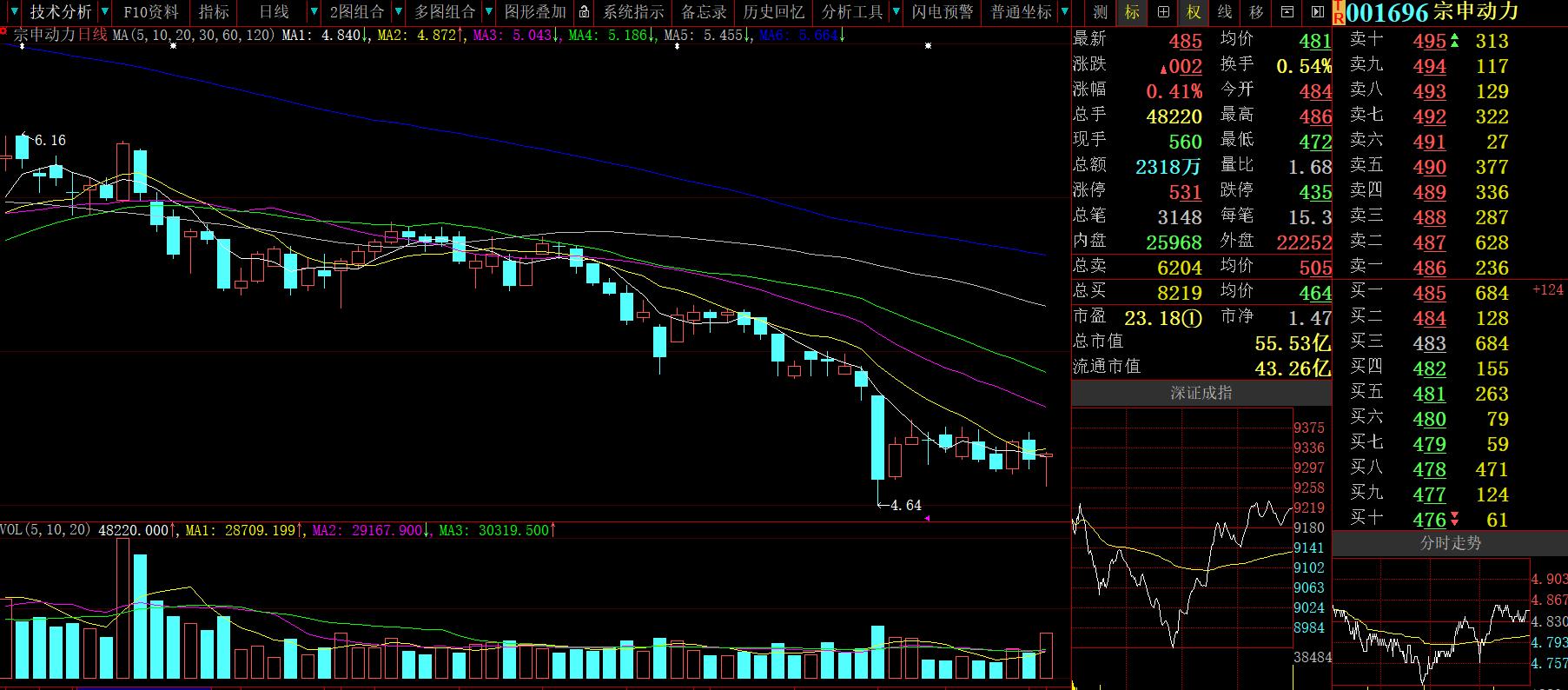1568x690 pixels.
Task: Click the small magenta marker below the chart
Action: (927, 518)
